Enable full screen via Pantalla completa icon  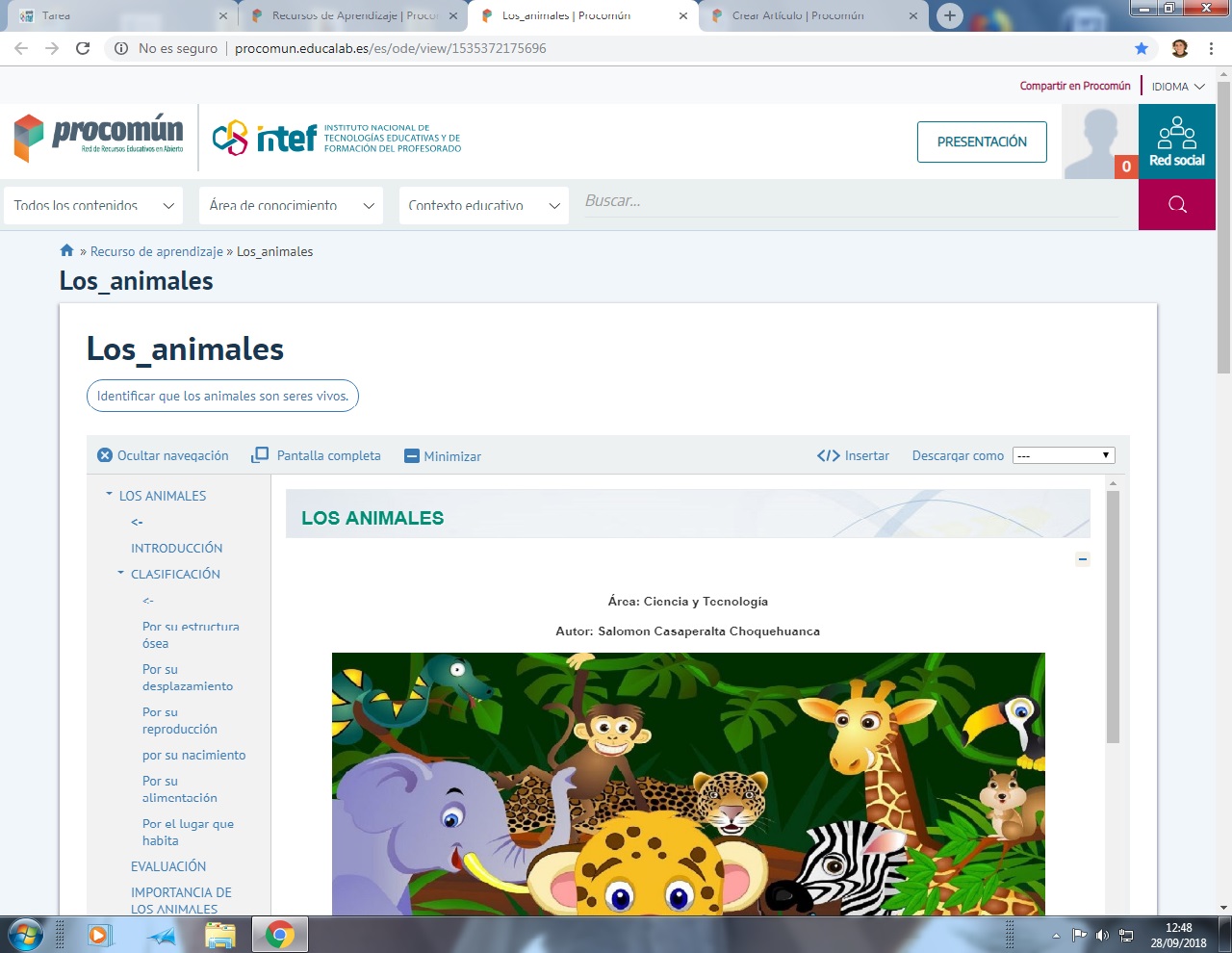(260, 454)
